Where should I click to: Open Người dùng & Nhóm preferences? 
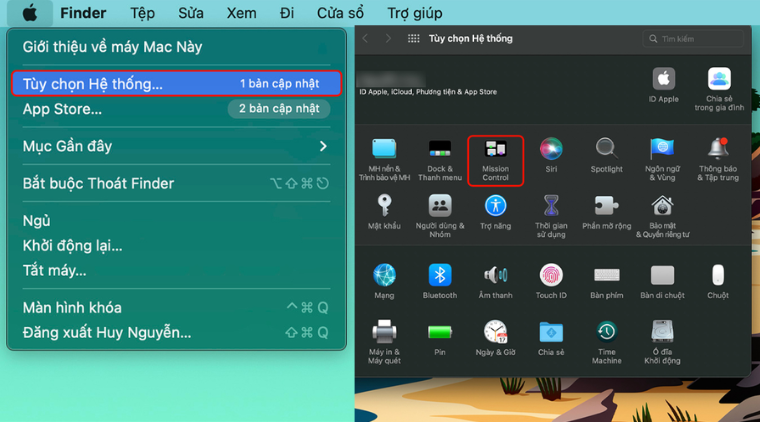(x=440, y=217)
